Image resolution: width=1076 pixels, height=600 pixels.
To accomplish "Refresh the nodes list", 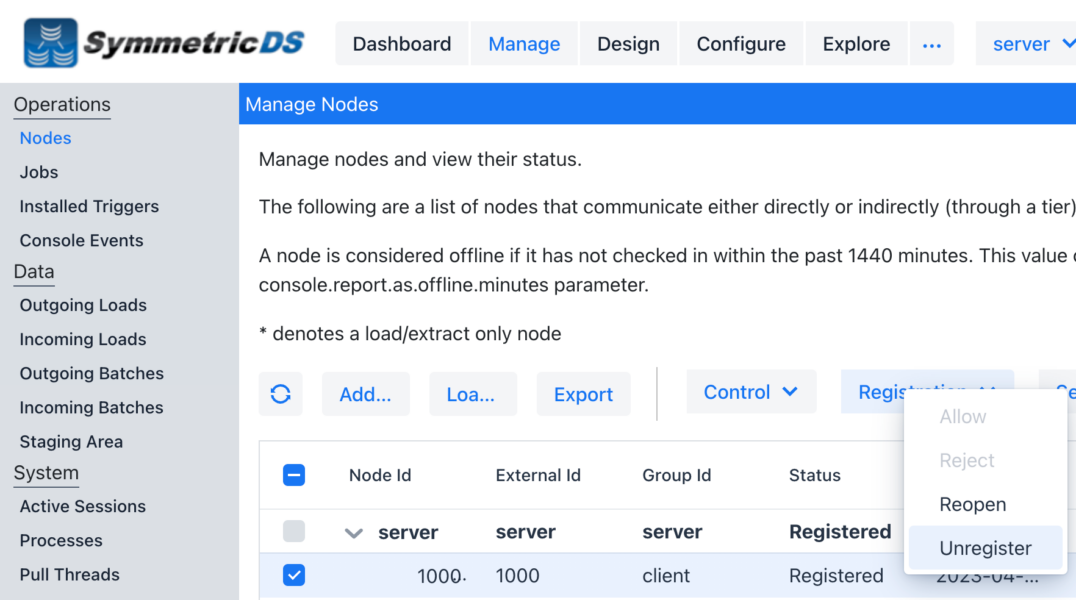I will tap(281, 394).
